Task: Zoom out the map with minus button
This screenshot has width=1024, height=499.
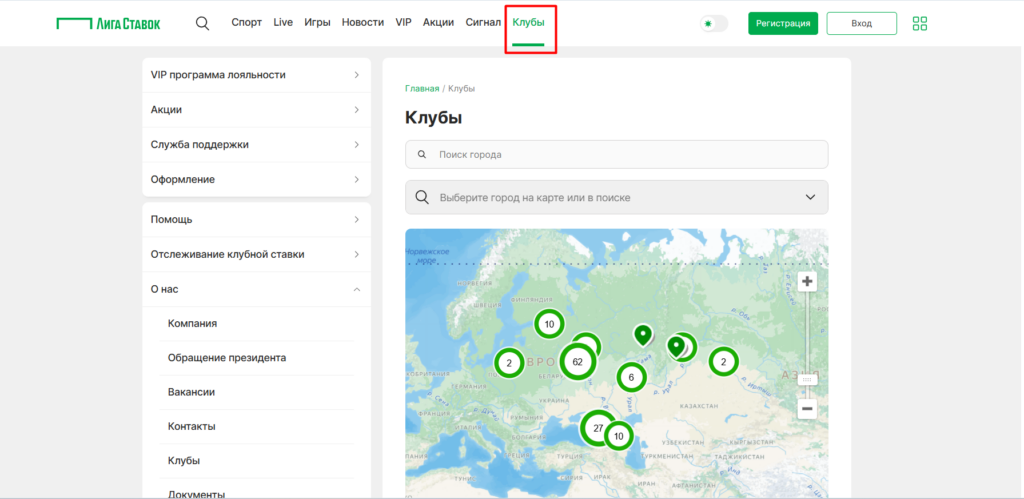Action: click(808, 408)
